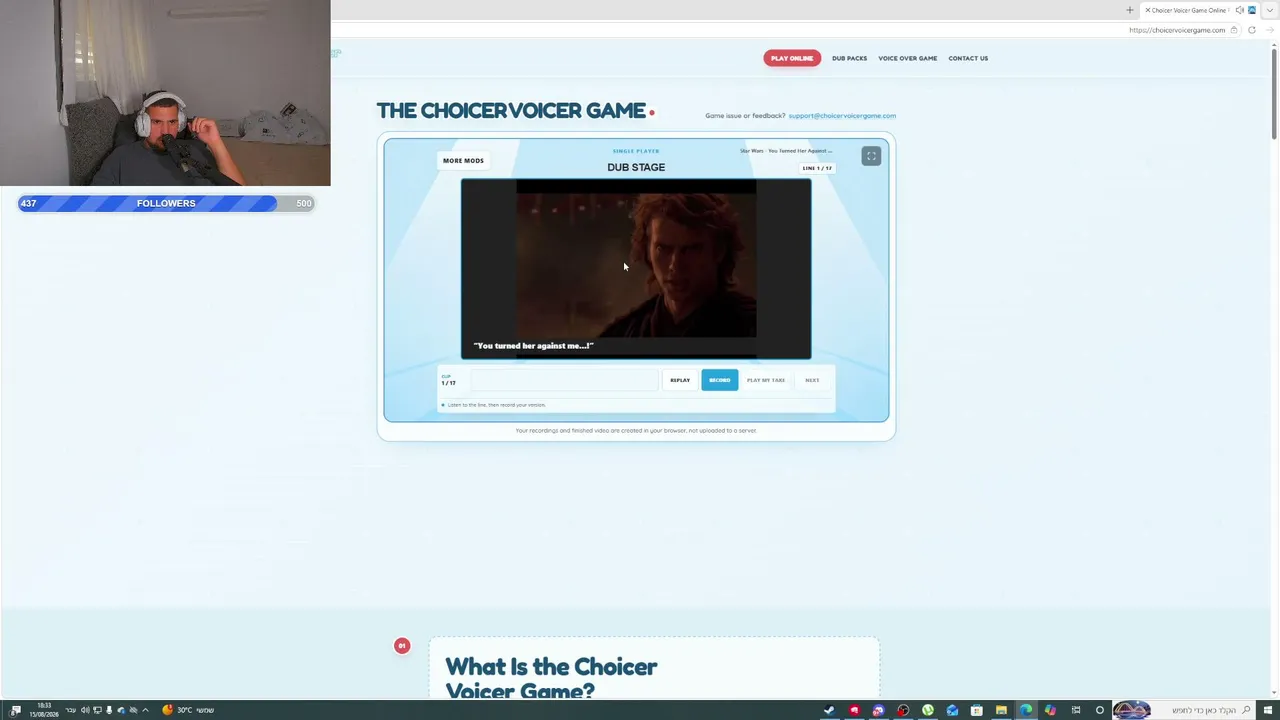Image resolution: width=1280 pixels, height=720 pixels.
Task: Click the recording waveform bar beside REPLAY
Action: point(564,380)
